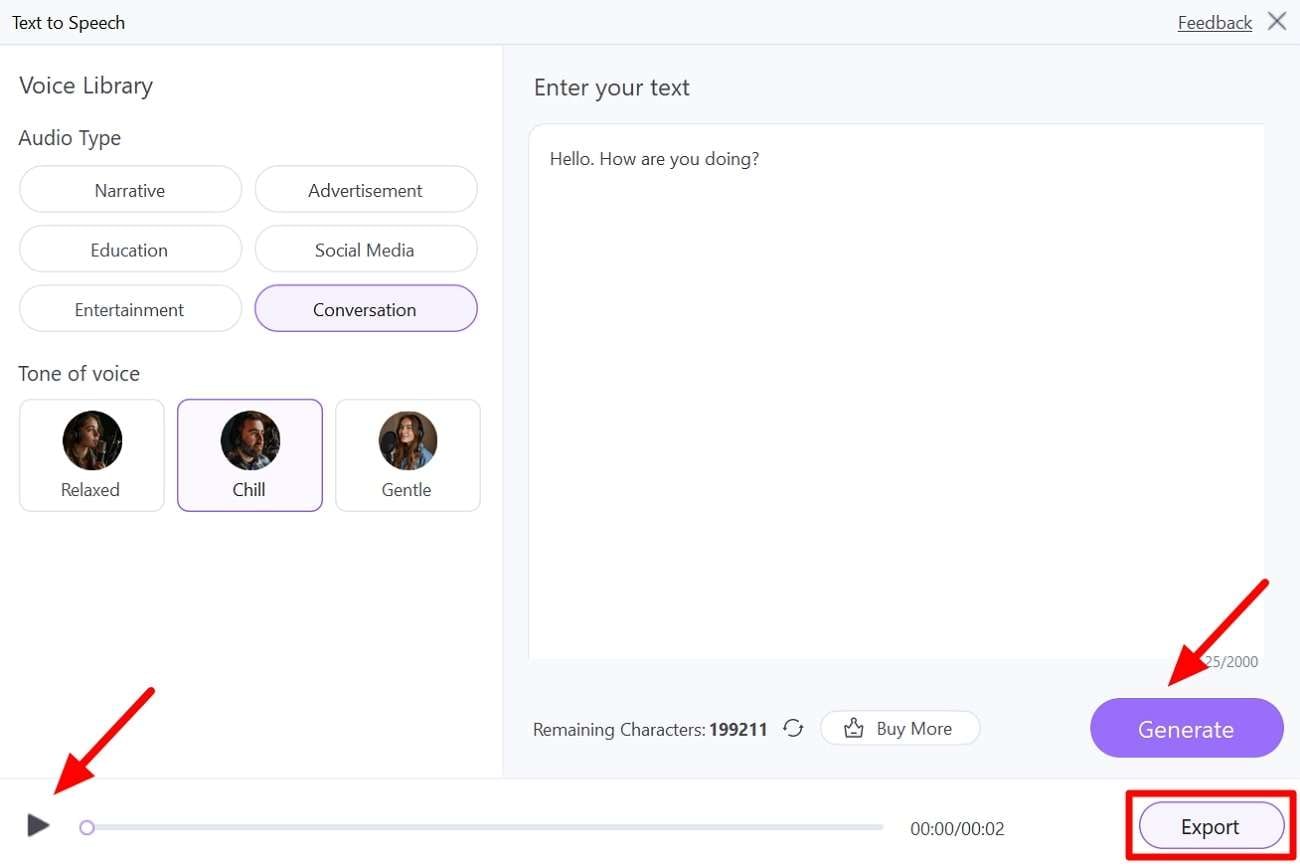Click the 00:00/00:02 playback time
This screenshot has height=867, width=1300.
coord(957,828)
